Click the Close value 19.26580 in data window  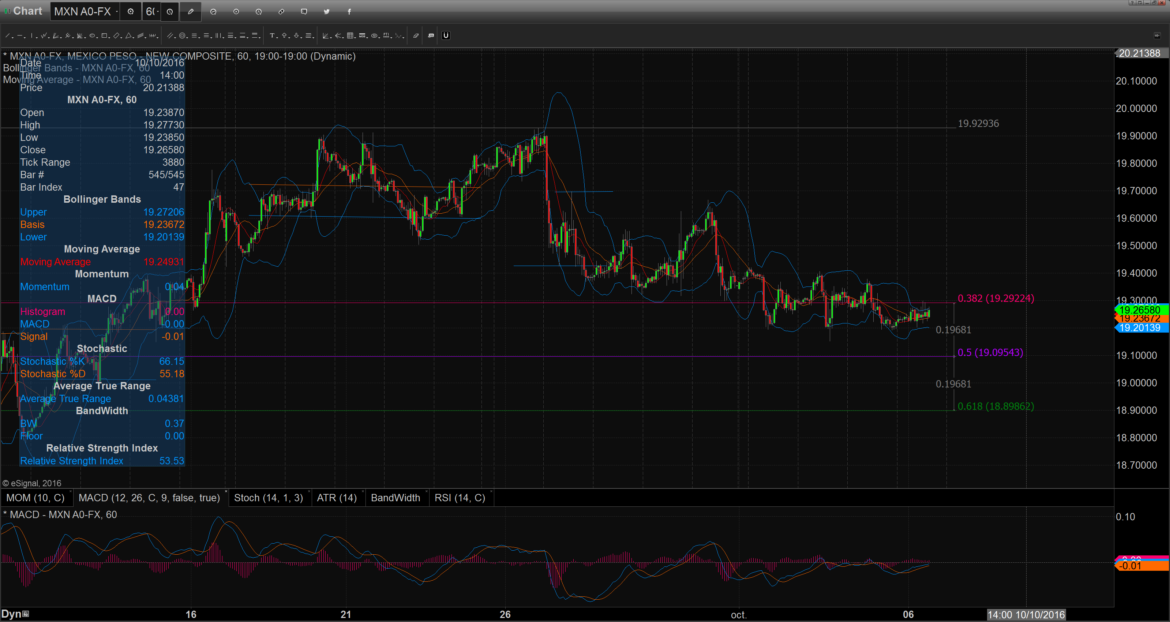(163, 150)
